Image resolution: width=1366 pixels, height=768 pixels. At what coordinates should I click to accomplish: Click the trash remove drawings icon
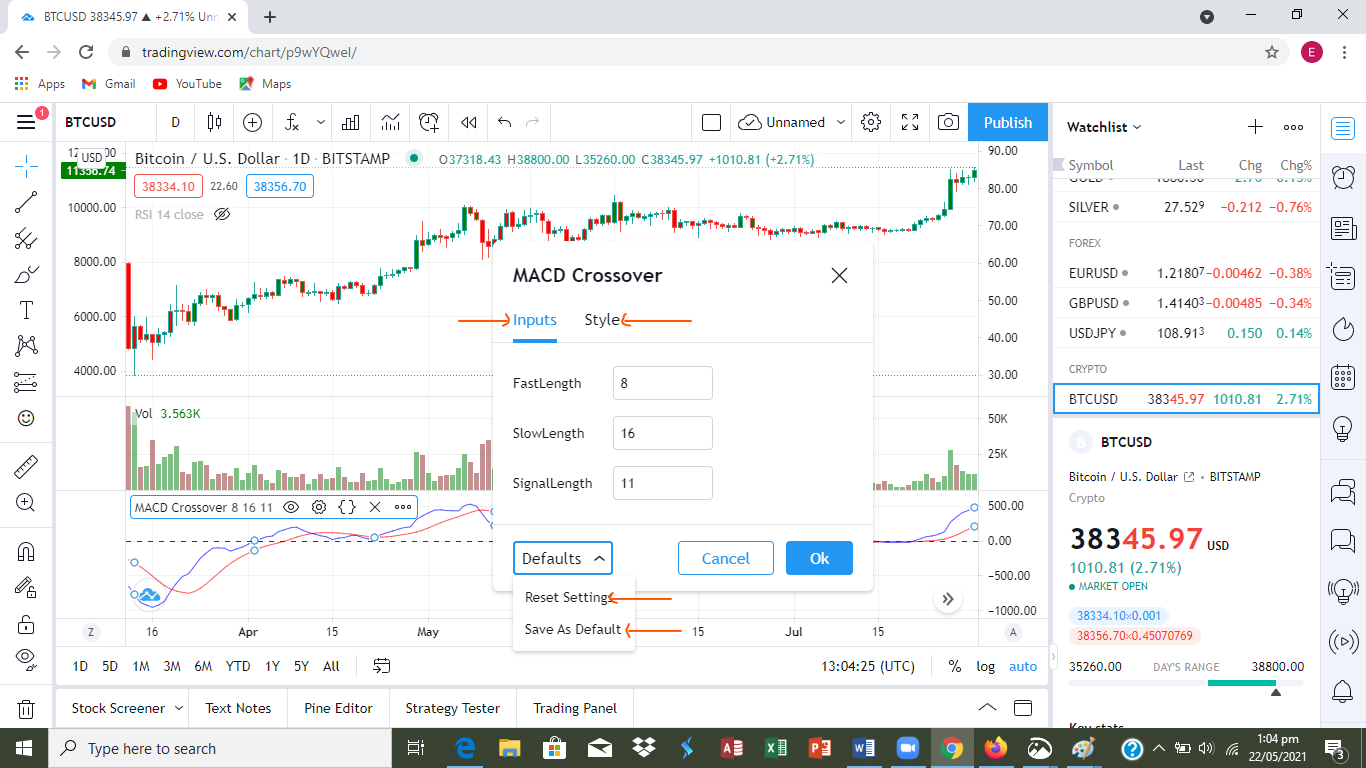(26, 709)
